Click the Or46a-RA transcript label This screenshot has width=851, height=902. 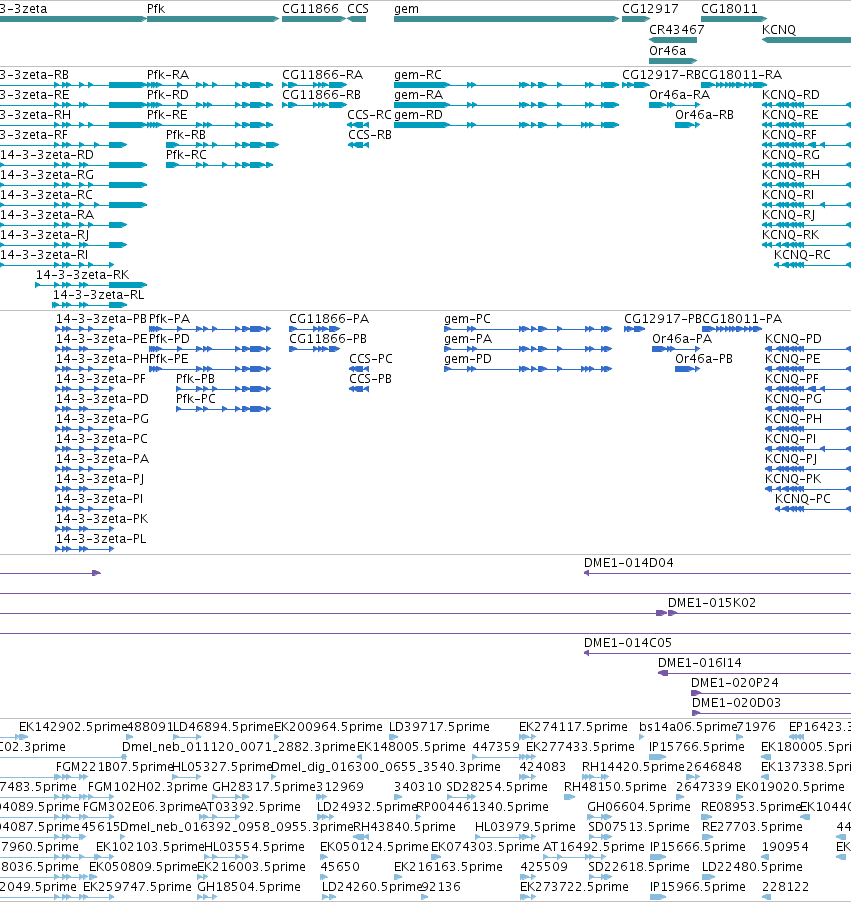680,94
